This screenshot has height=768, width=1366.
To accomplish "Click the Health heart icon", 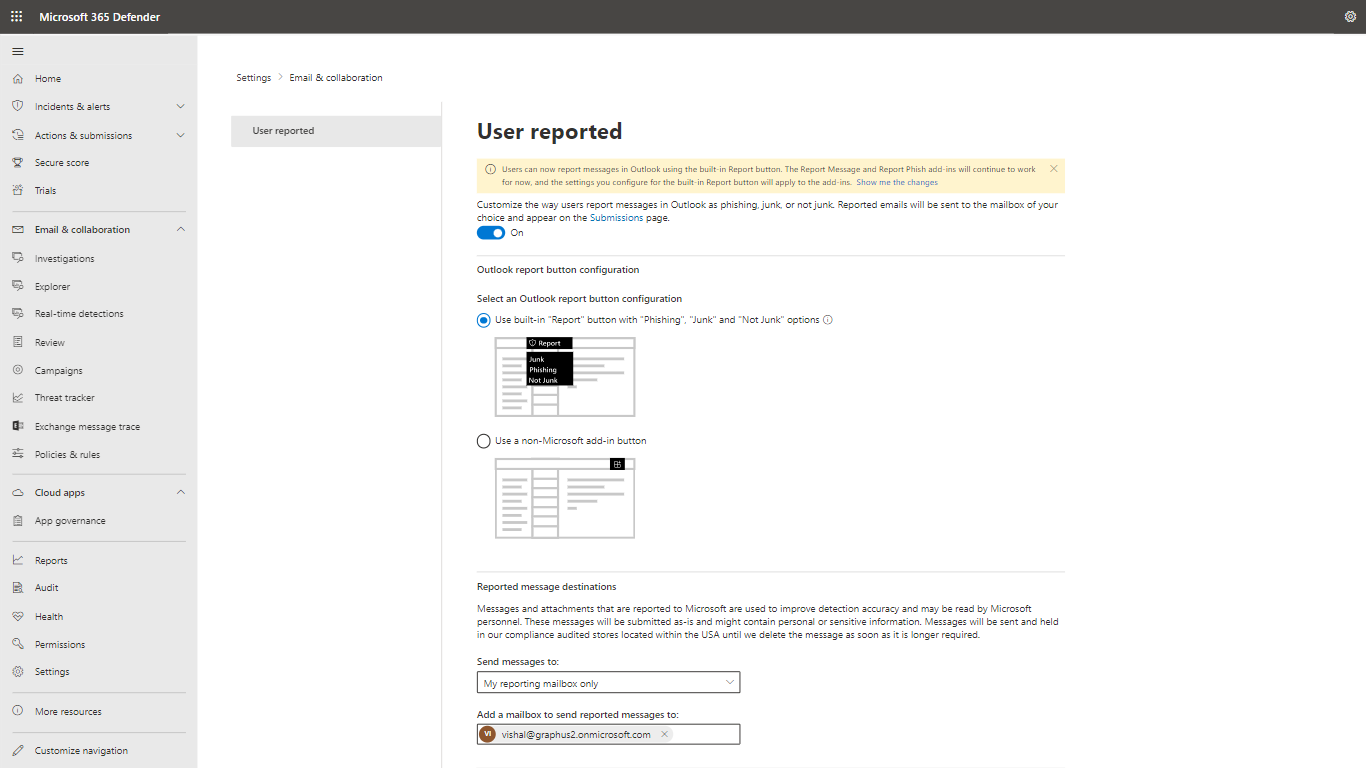I will [x=18, y=616].
